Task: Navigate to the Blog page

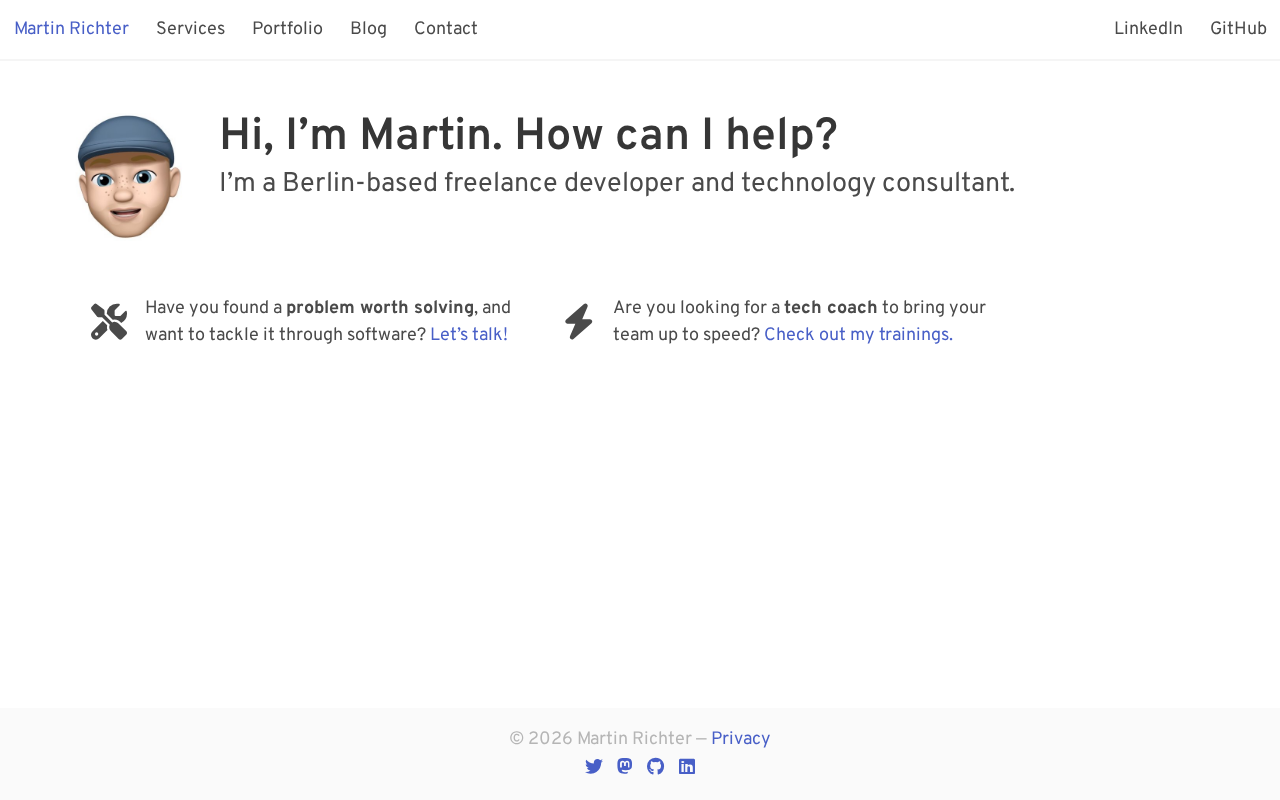Action: pyautogui.click(x=368, y=29)
